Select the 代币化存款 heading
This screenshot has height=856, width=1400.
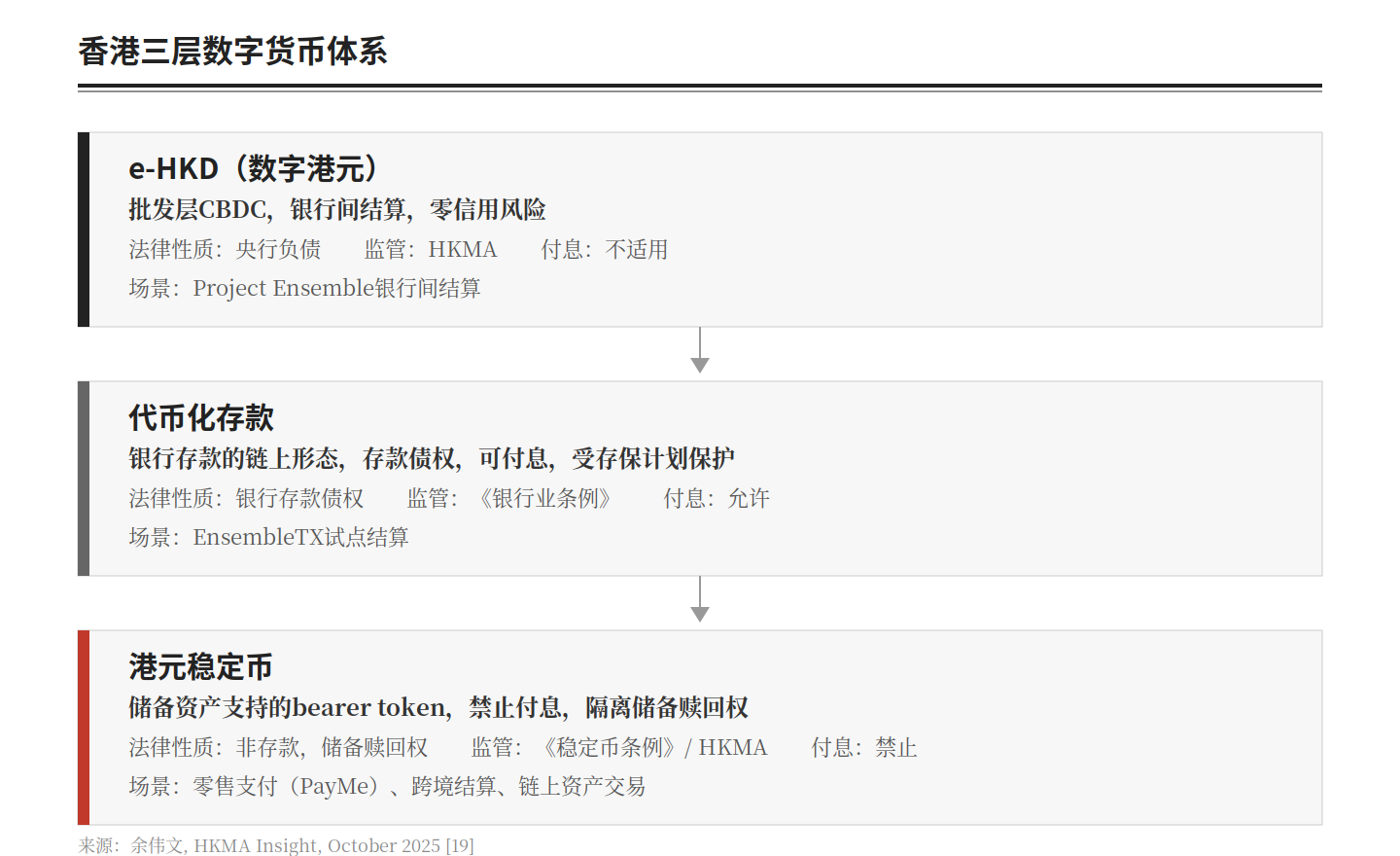(201, 418)
